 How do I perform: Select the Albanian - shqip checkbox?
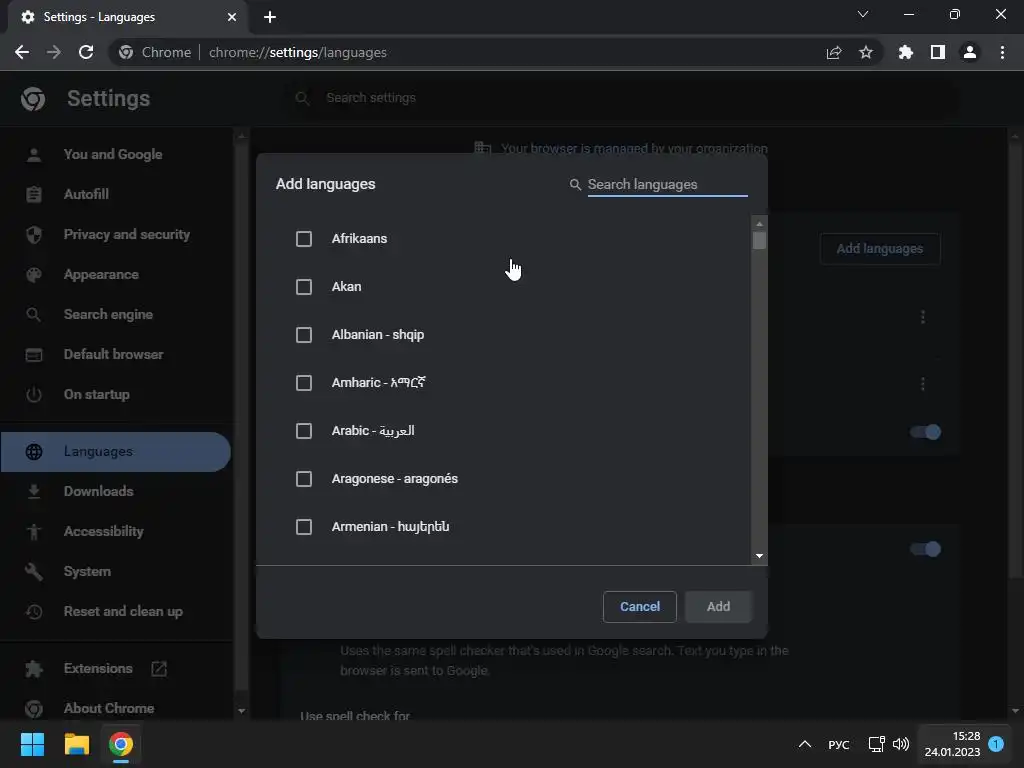[304, 335]
